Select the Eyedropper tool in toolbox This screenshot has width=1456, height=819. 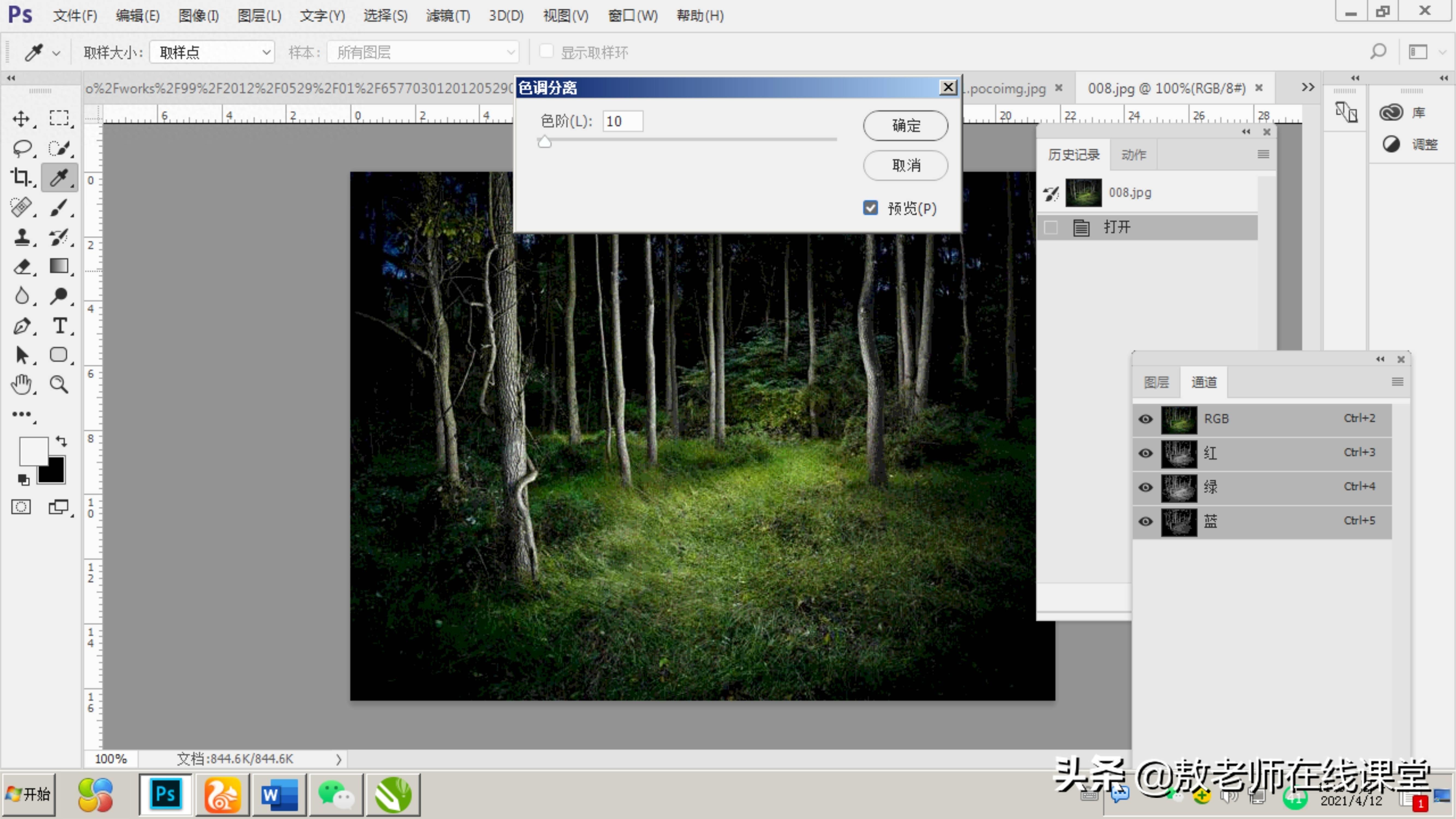tap(59, 178)
